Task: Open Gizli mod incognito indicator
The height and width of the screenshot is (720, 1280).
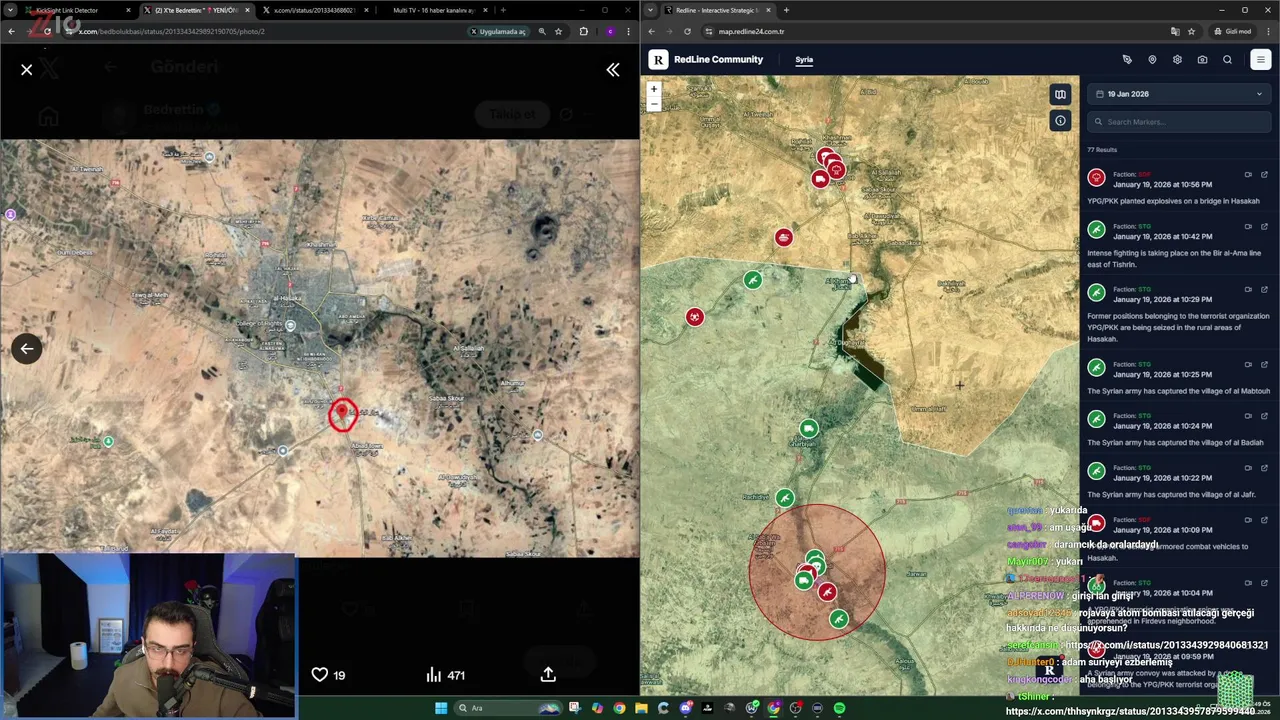Action: pyautogui.click(x=1233, y=31)
